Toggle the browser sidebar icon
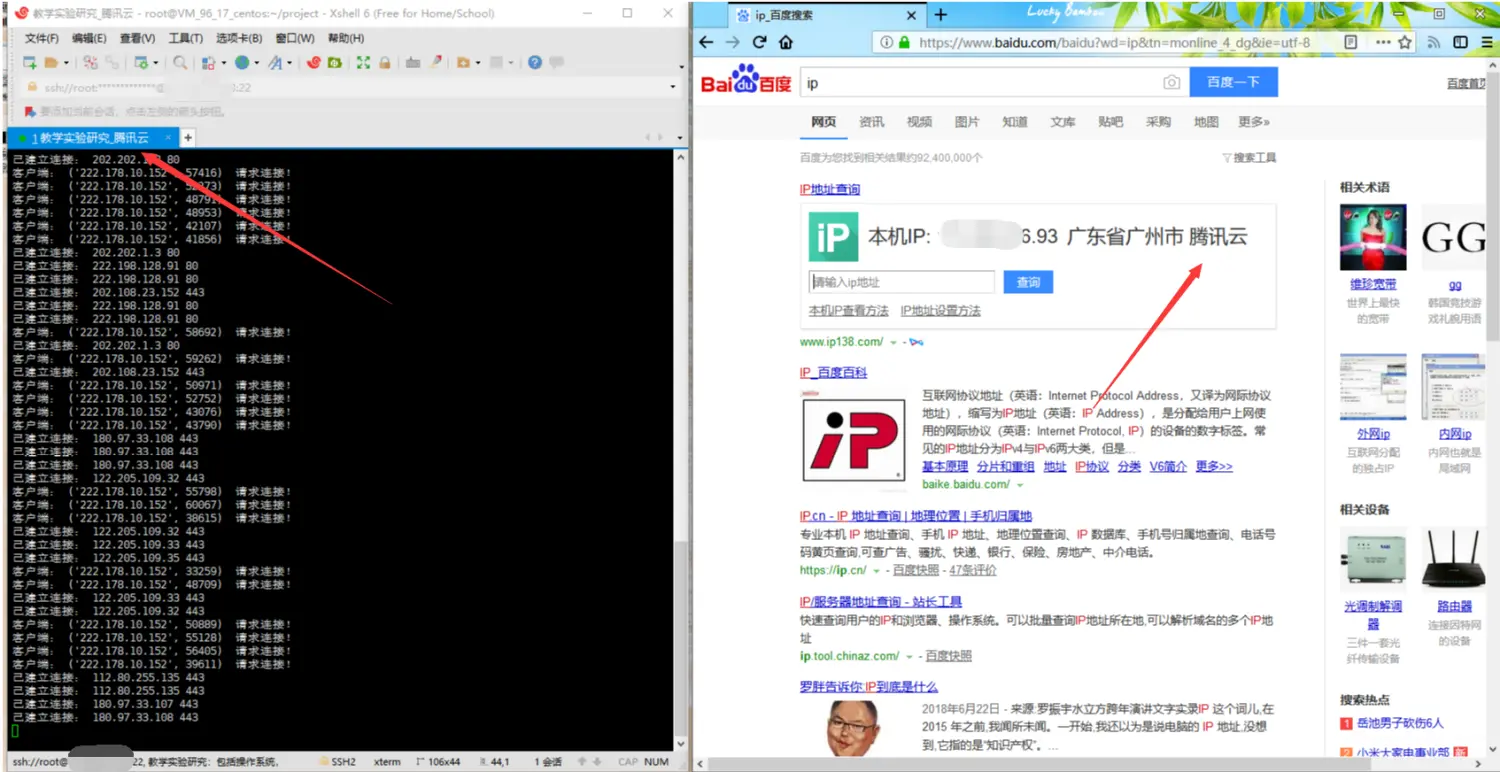Image resolution: width=1500 pixels, height=772 pixels. tap(1460, 42)
